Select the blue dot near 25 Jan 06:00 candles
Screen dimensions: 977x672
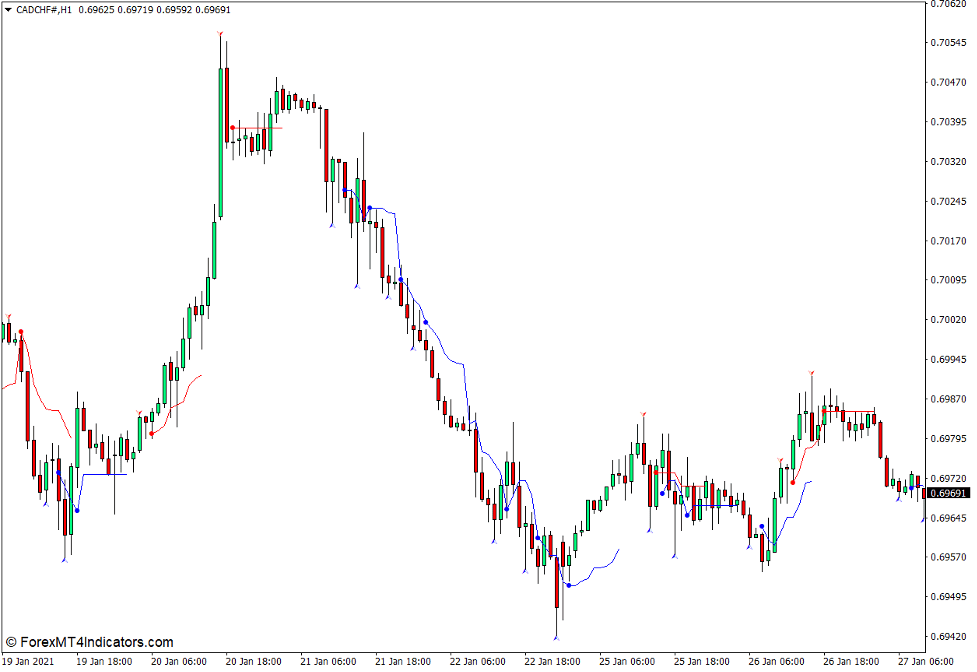click(662, 493)
